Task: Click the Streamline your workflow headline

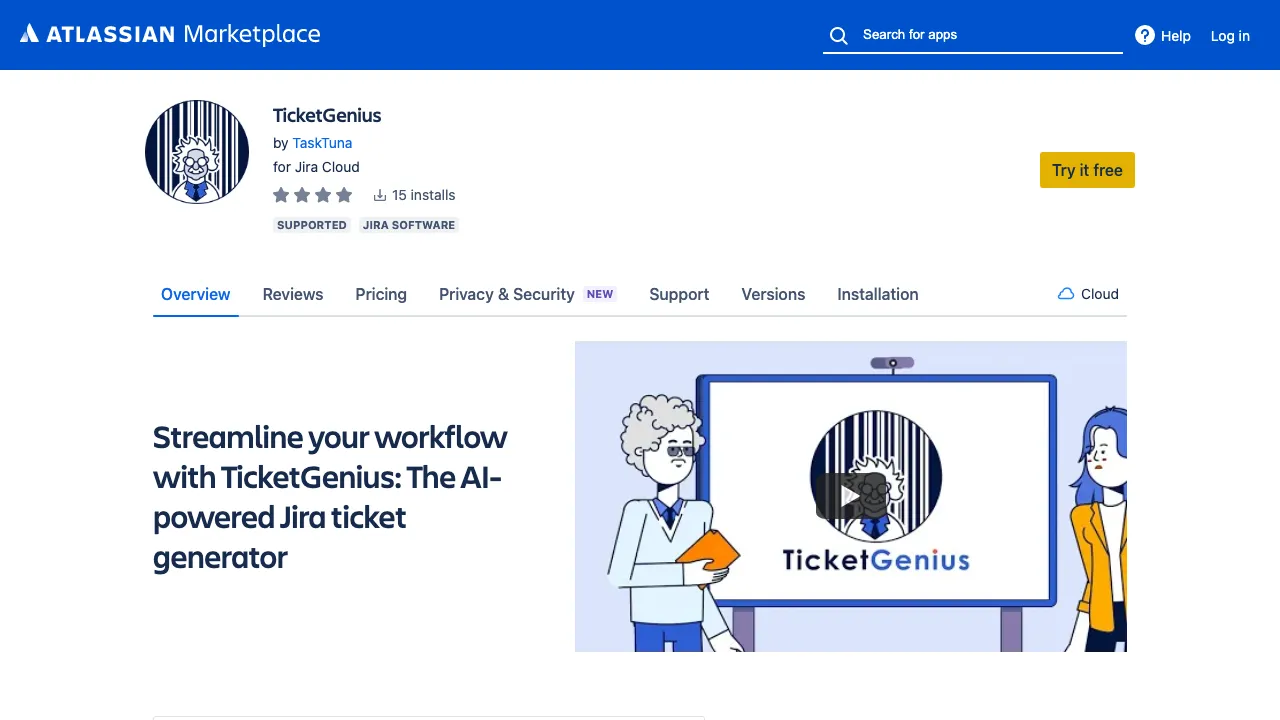Action: [x=331, y=497]
